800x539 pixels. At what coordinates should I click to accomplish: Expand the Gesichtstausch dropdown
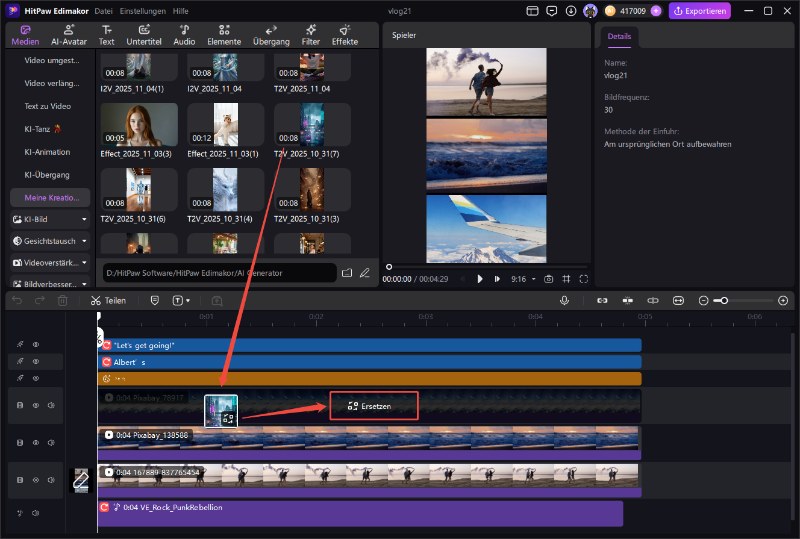click(x=84, y=241)
